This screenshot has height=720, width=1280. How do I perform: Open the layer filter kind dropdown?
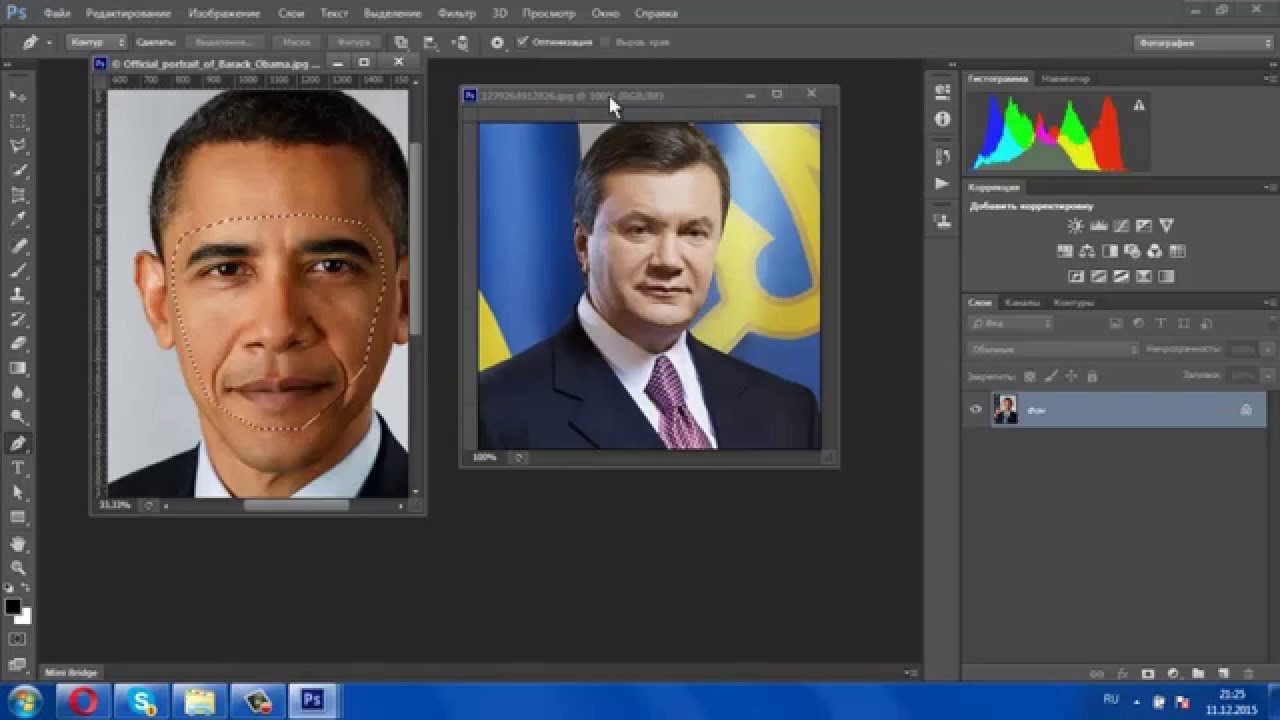point(1010,324)
